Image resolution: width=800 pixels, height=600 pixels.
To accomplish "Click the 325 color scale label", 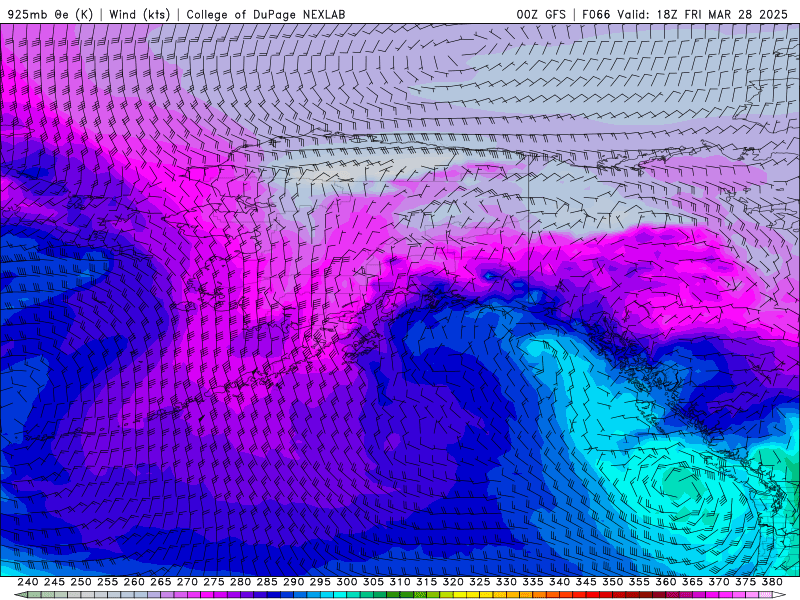I will tap(480, 582).
